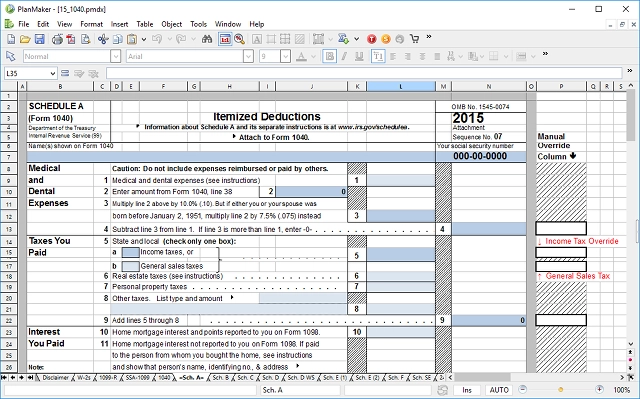
Task: Toggle the Ins insert mode indicator
Action: (467, 390)
